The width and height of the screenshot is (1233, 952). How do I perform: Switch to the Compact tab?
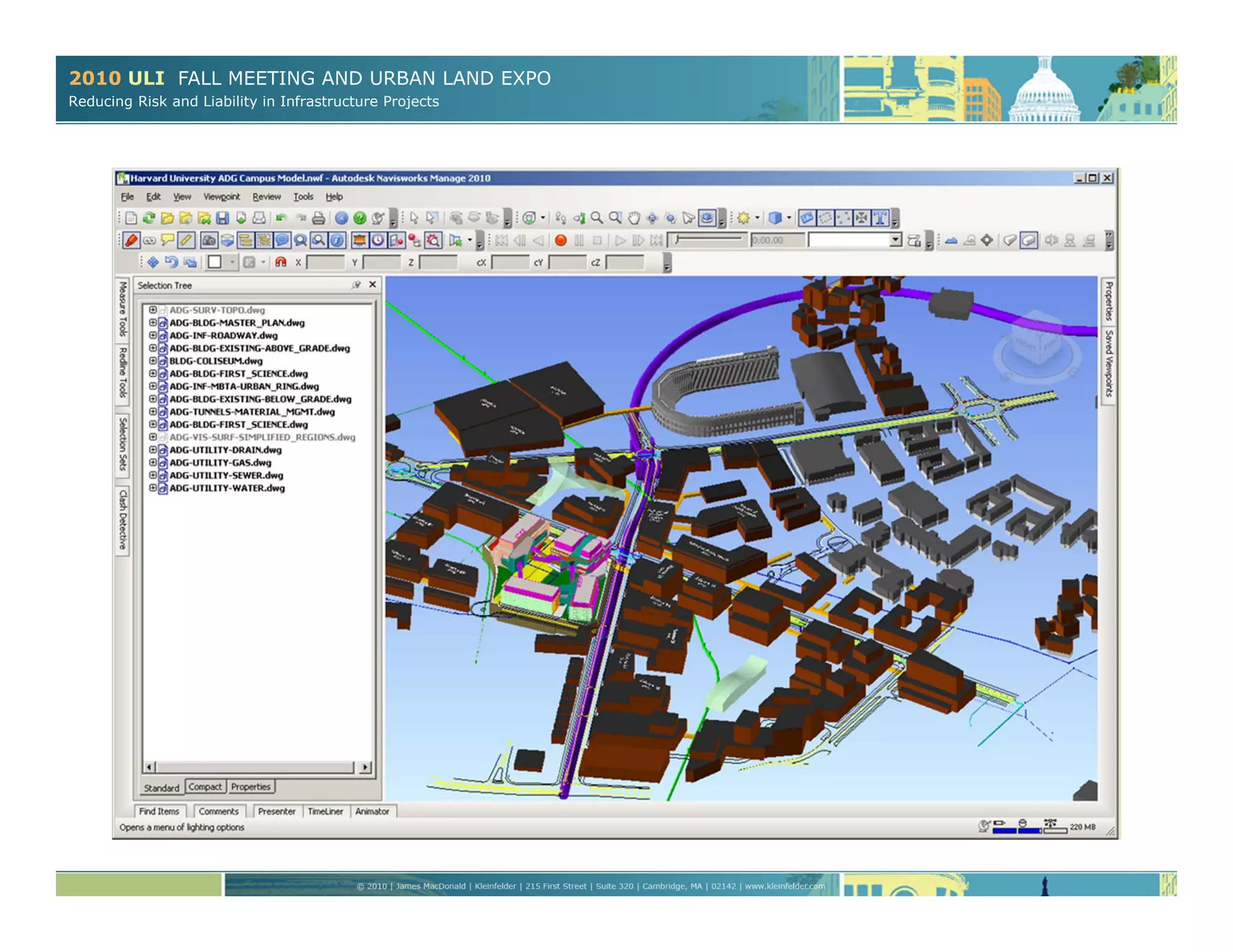205,787
